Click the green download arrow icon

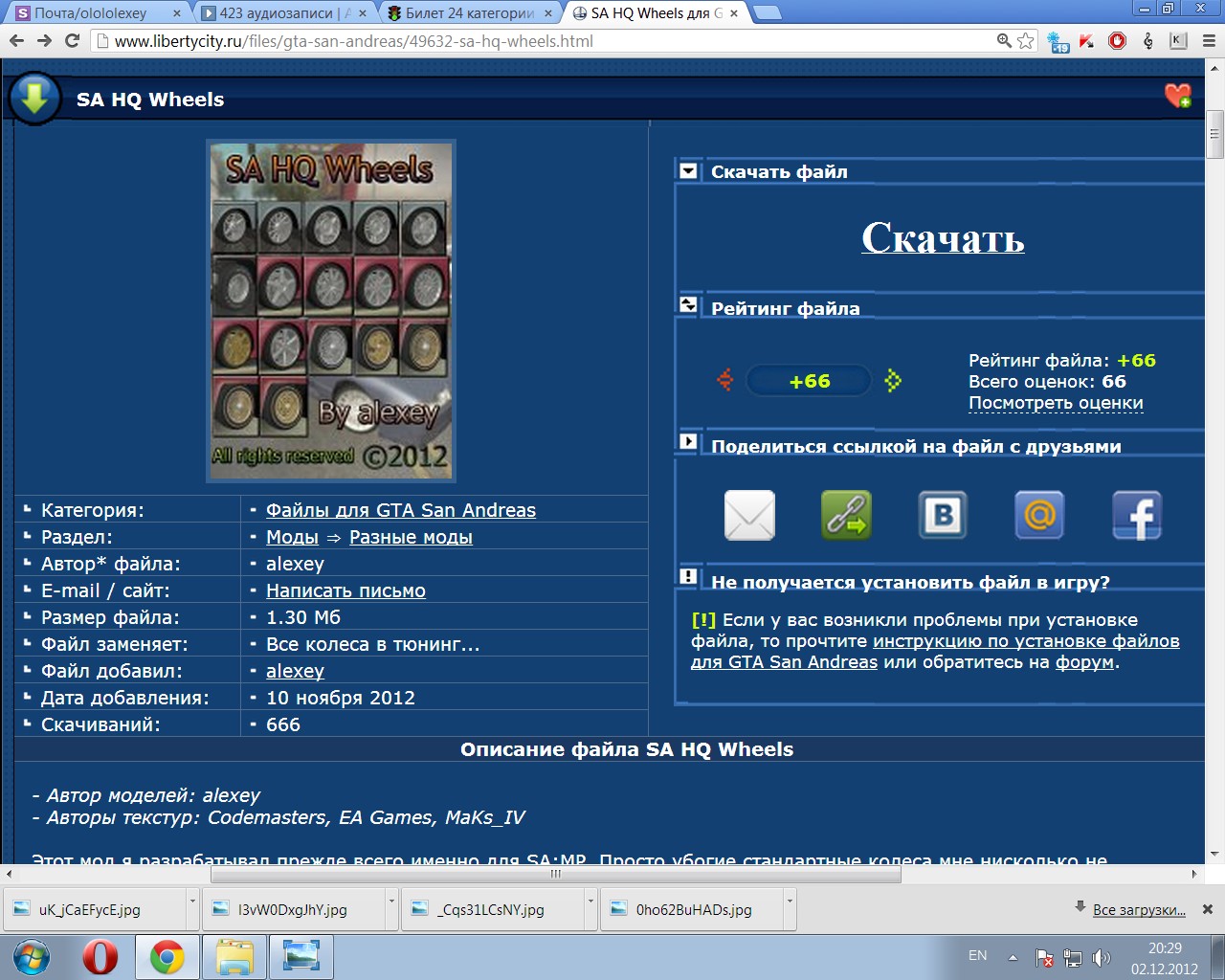pos(34,98)
